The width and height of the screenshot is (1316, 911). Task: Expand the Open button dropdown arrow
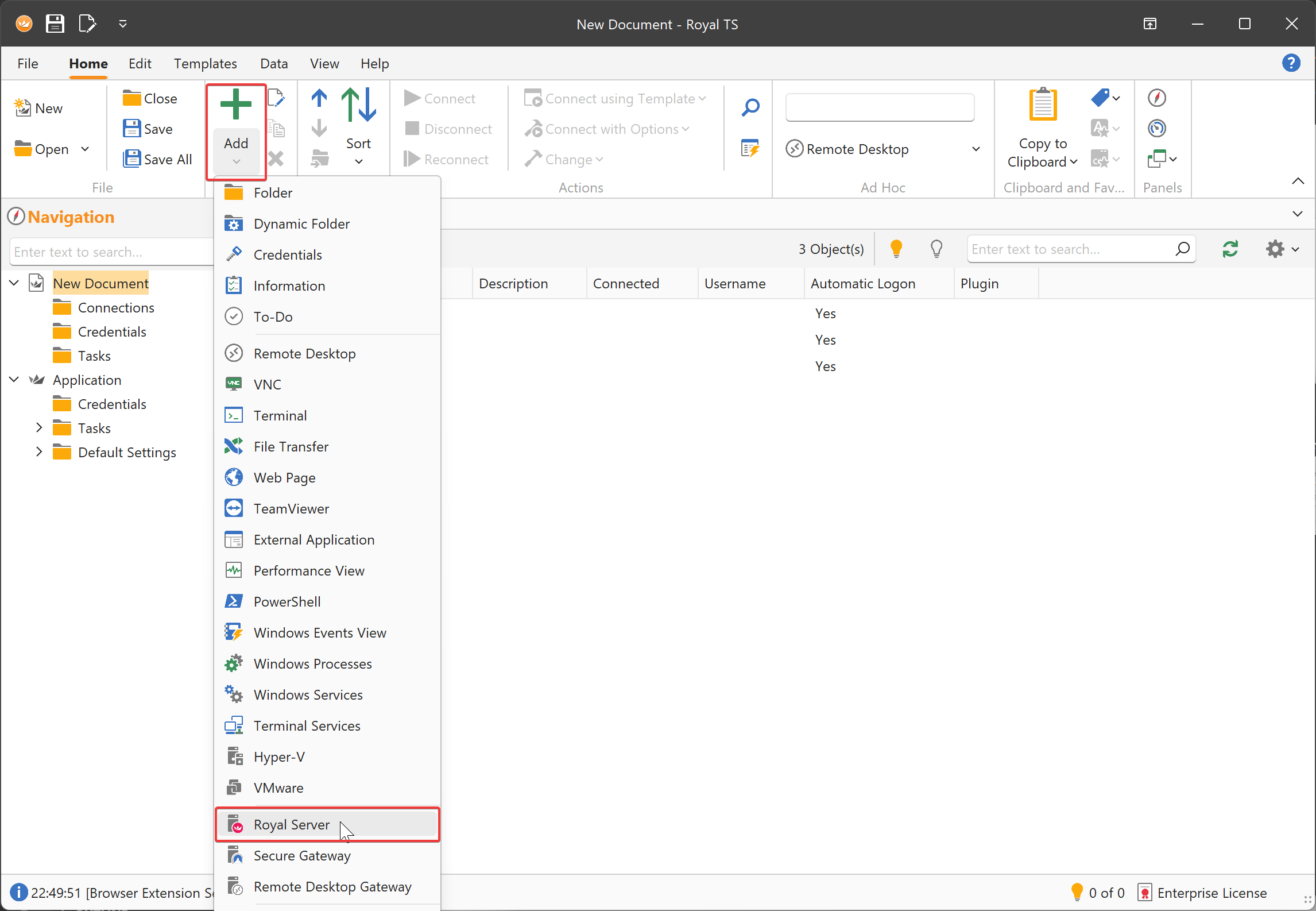coord(85,149)
